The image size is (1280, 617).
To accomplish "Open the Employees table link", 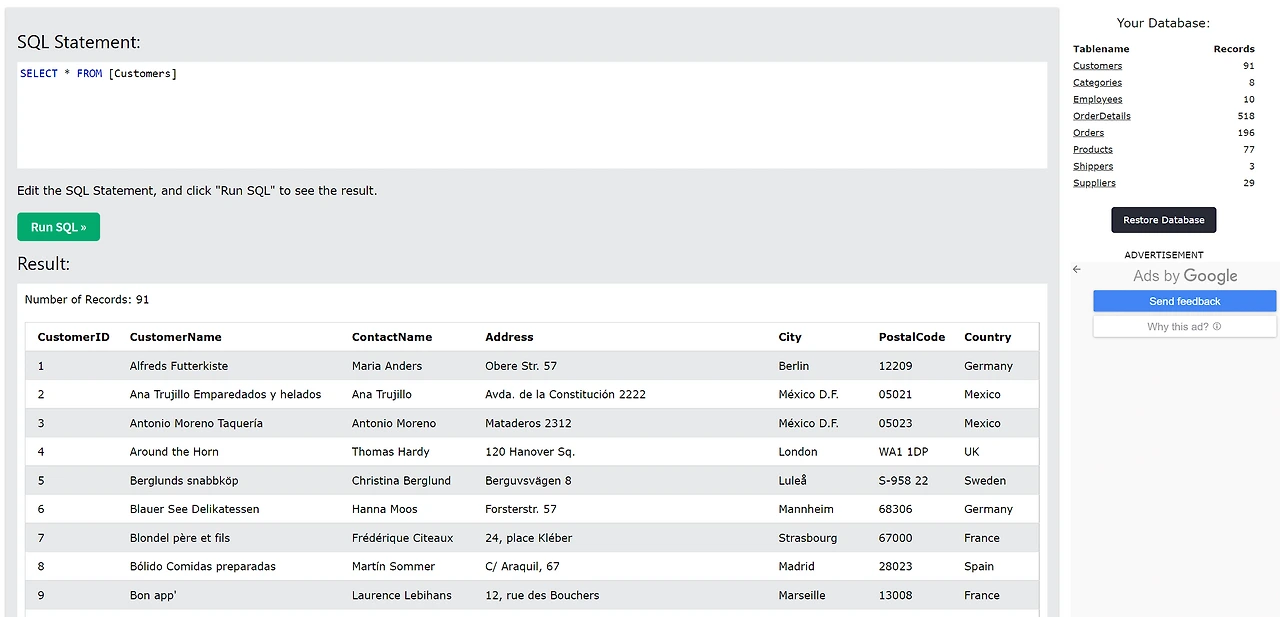I will click(x=1097, y=100).
